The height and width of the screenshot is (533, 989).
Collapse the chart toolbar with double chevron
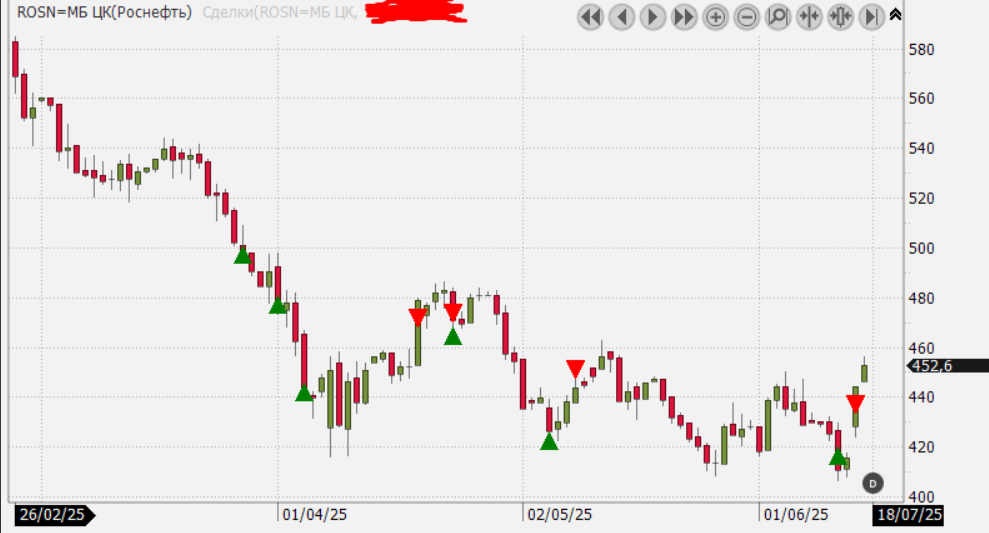coord(895,14)
